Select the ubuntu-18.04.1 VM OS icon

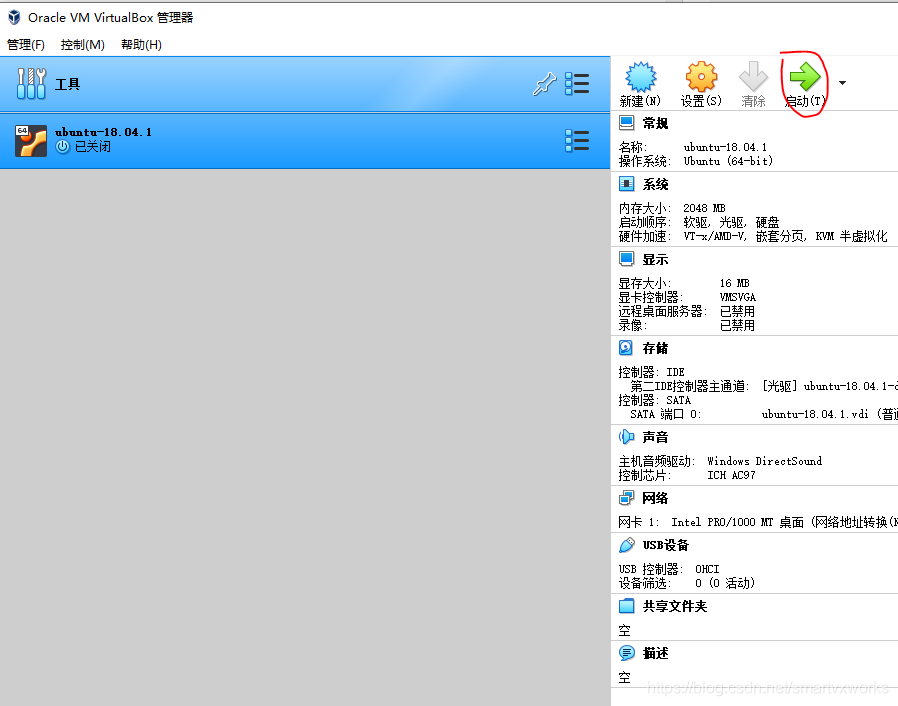[31, 141]
